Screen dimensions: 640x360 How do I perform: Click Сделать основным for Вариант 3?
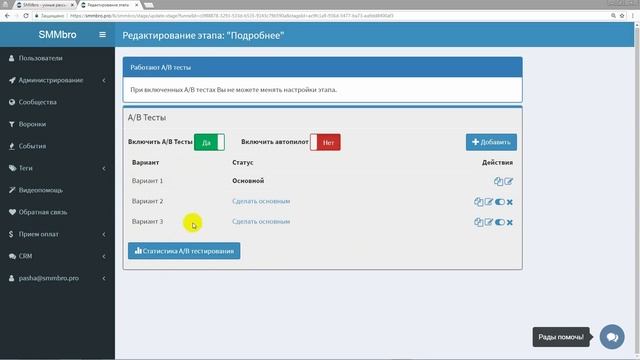tap(261, 222)
